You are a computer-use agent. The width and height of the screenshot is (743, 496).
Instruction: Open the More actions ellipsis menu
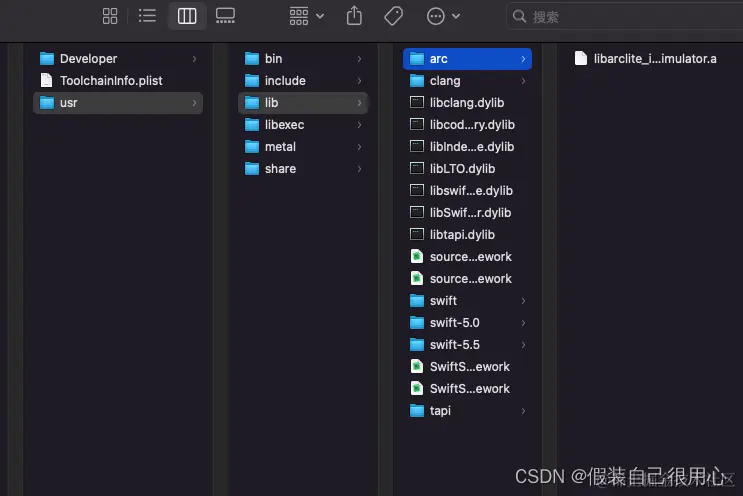pos(443,16)
